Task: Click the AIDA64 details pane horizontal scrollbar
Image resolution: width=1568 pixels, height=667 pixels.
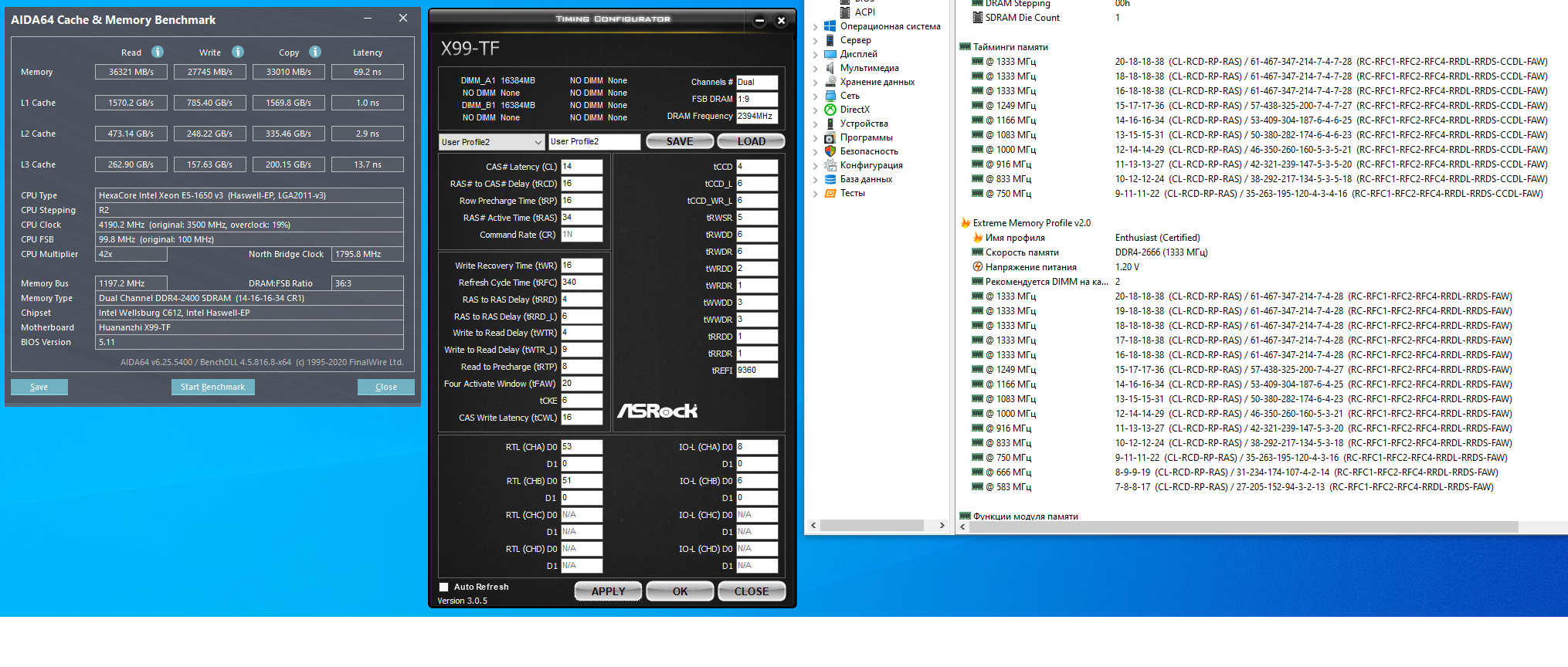Action: pyautogui.click(x=1244, y=526)
